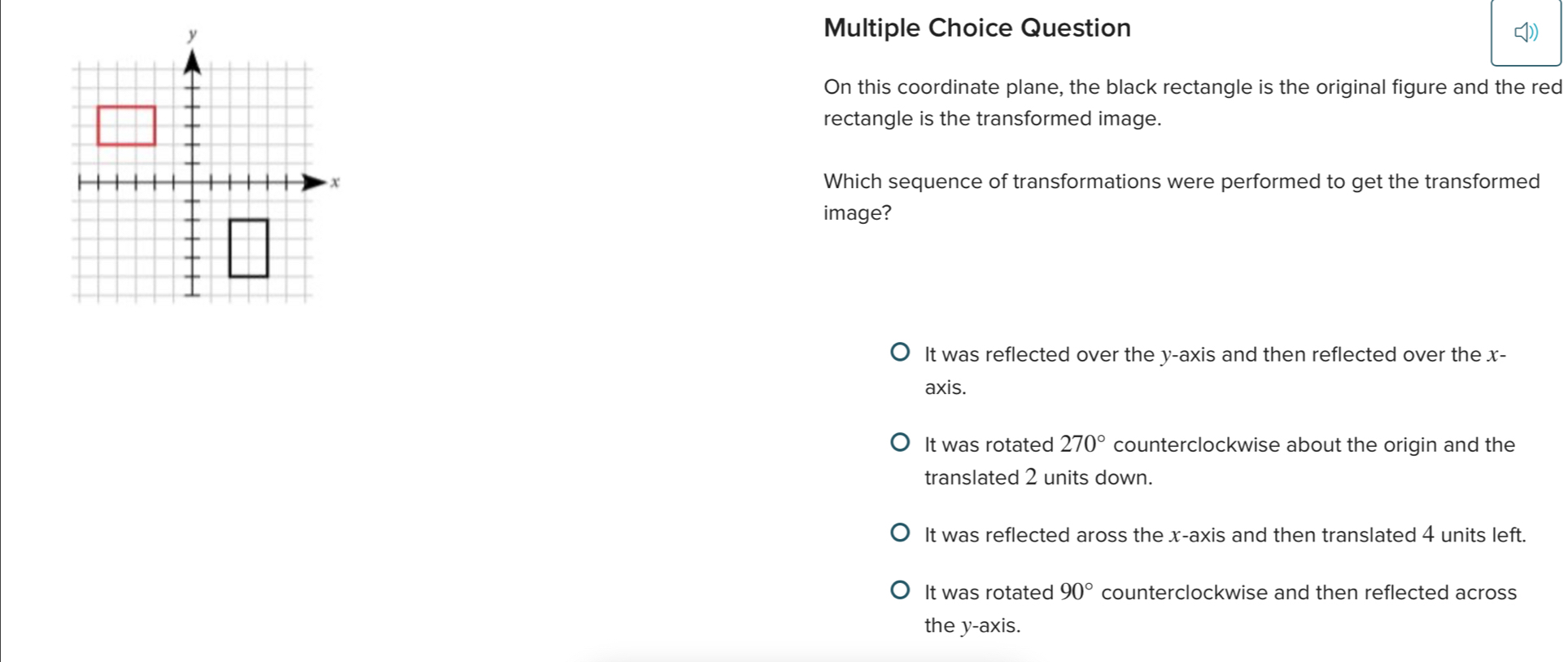Select the option reflected over y-axis then x-axis

click(x=899, y=353)
